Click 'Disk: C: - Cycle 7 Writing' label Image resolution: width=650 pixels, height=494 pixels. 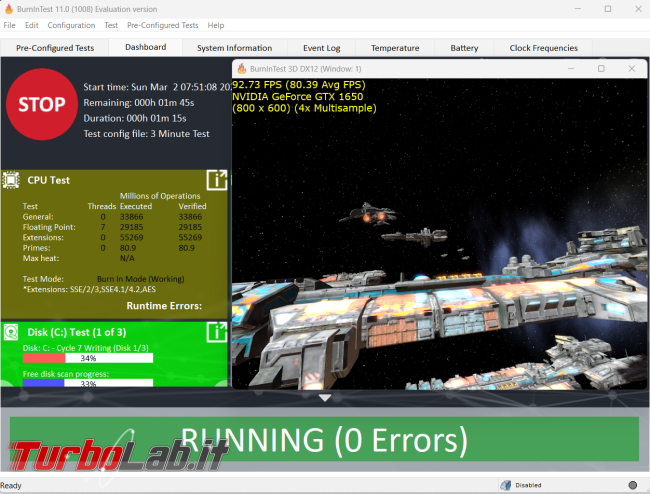85,348
